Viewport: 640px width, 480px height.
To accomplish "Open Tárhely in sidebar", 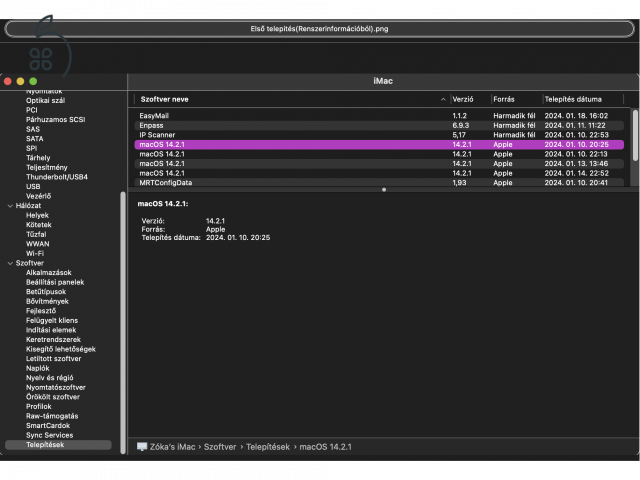I will click(38, 158).
